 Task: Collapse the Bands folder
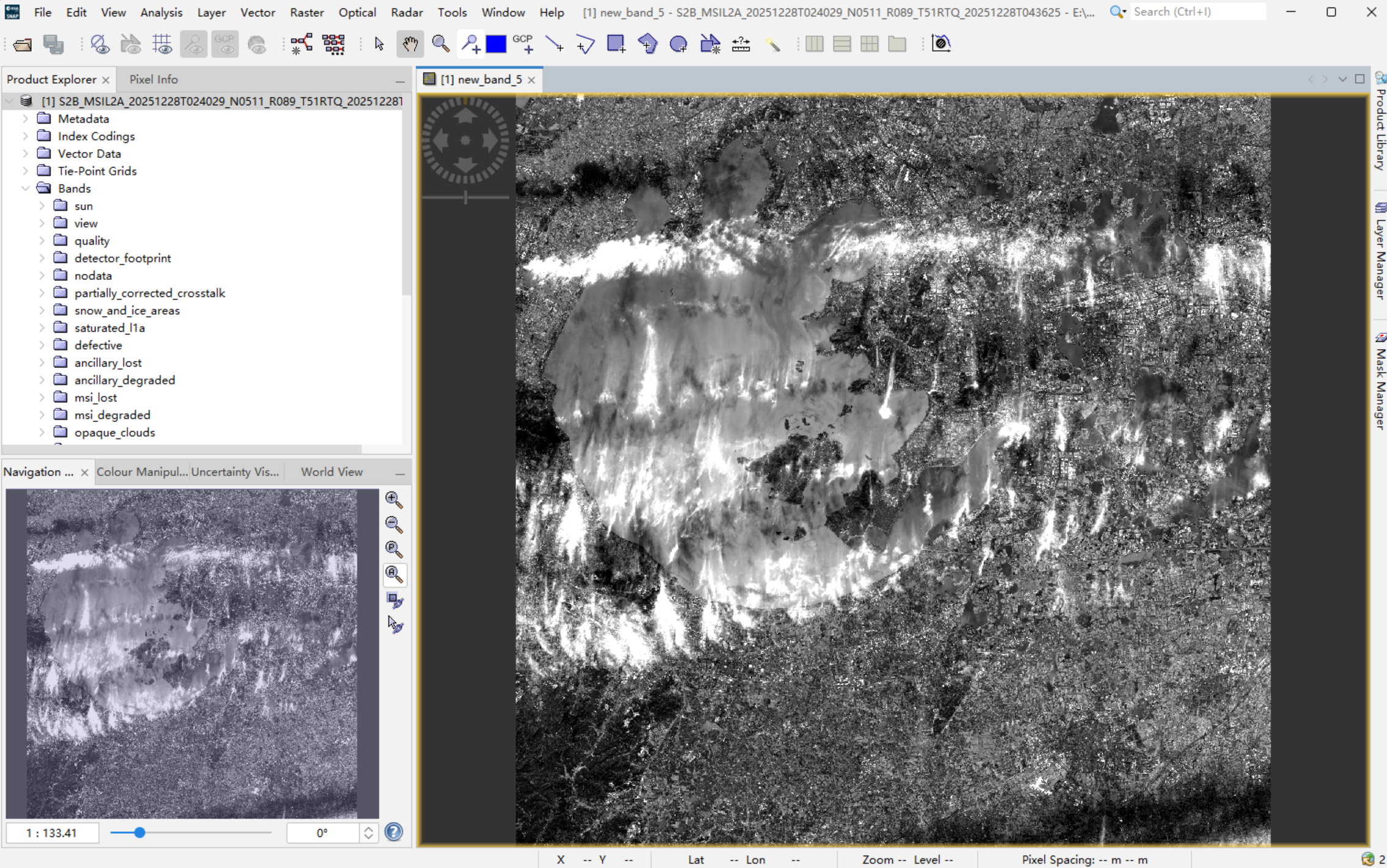coord(26,188)
